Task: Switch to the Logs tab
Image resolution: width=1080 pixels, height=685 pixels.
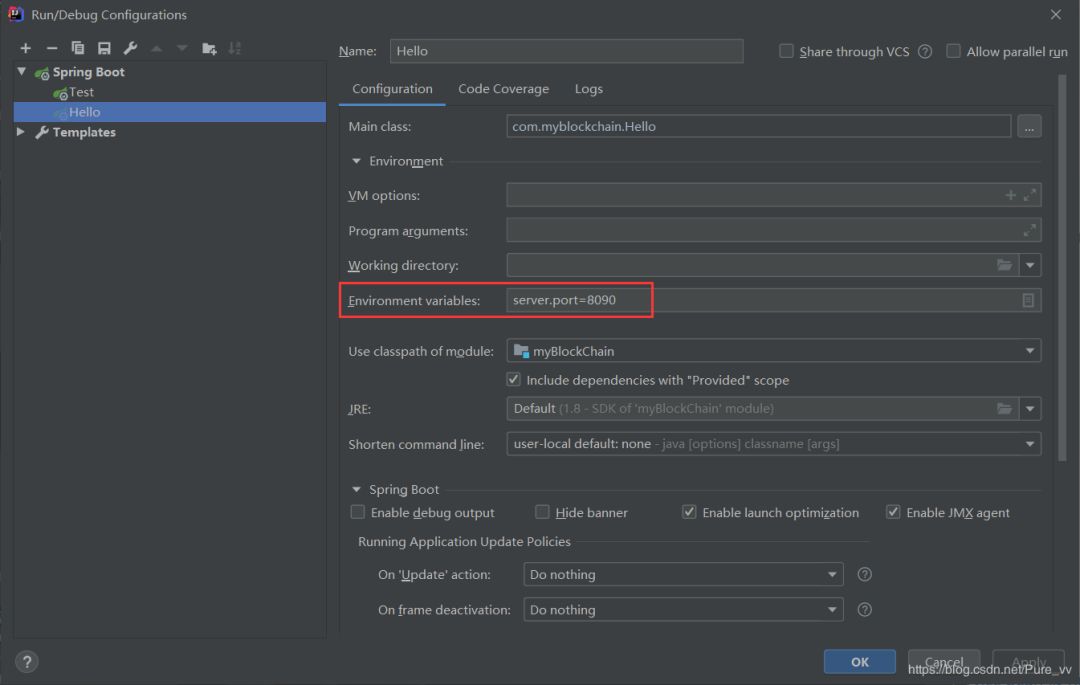Action: 588,89
